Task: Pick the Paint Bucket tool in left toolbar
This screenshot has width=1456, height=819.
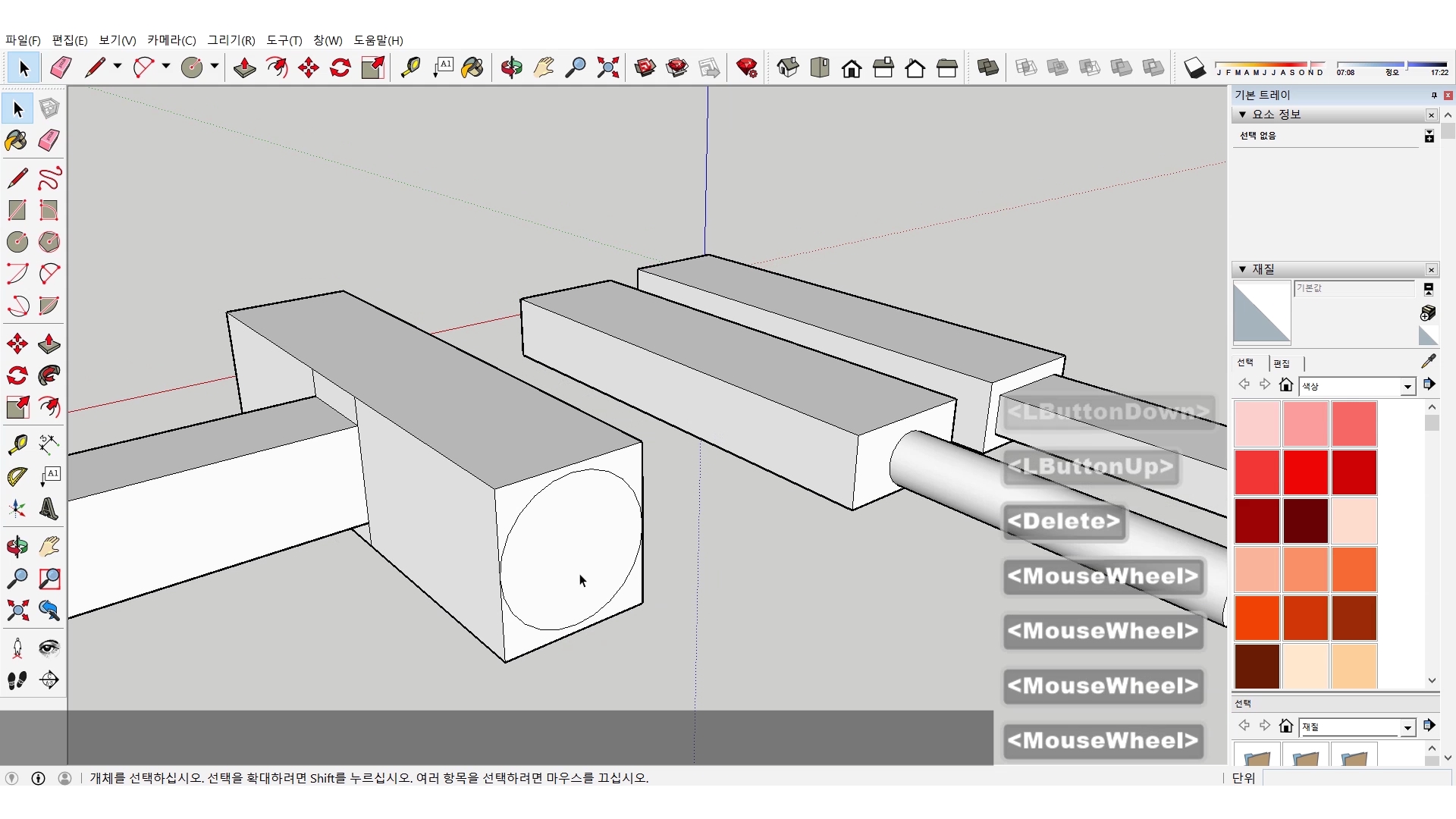Action: tap(17, 141)
